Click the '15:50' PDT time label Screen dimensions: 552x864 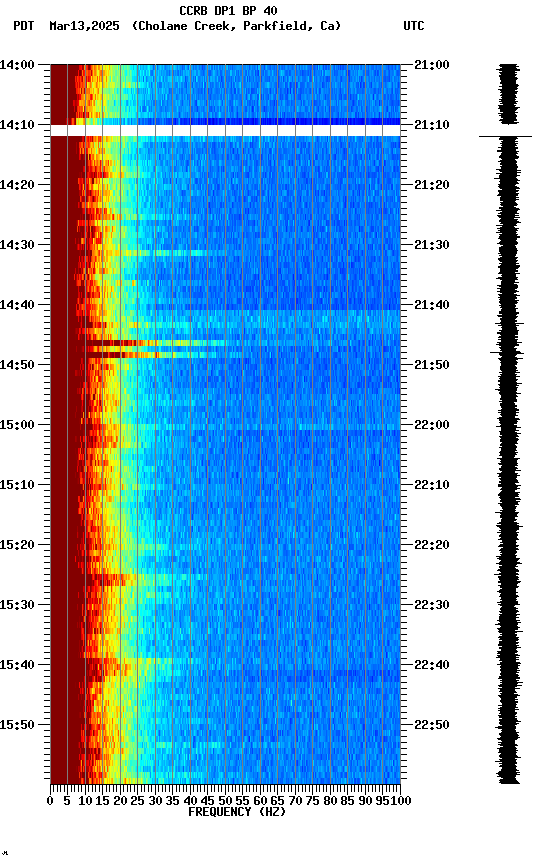[17, 726]
